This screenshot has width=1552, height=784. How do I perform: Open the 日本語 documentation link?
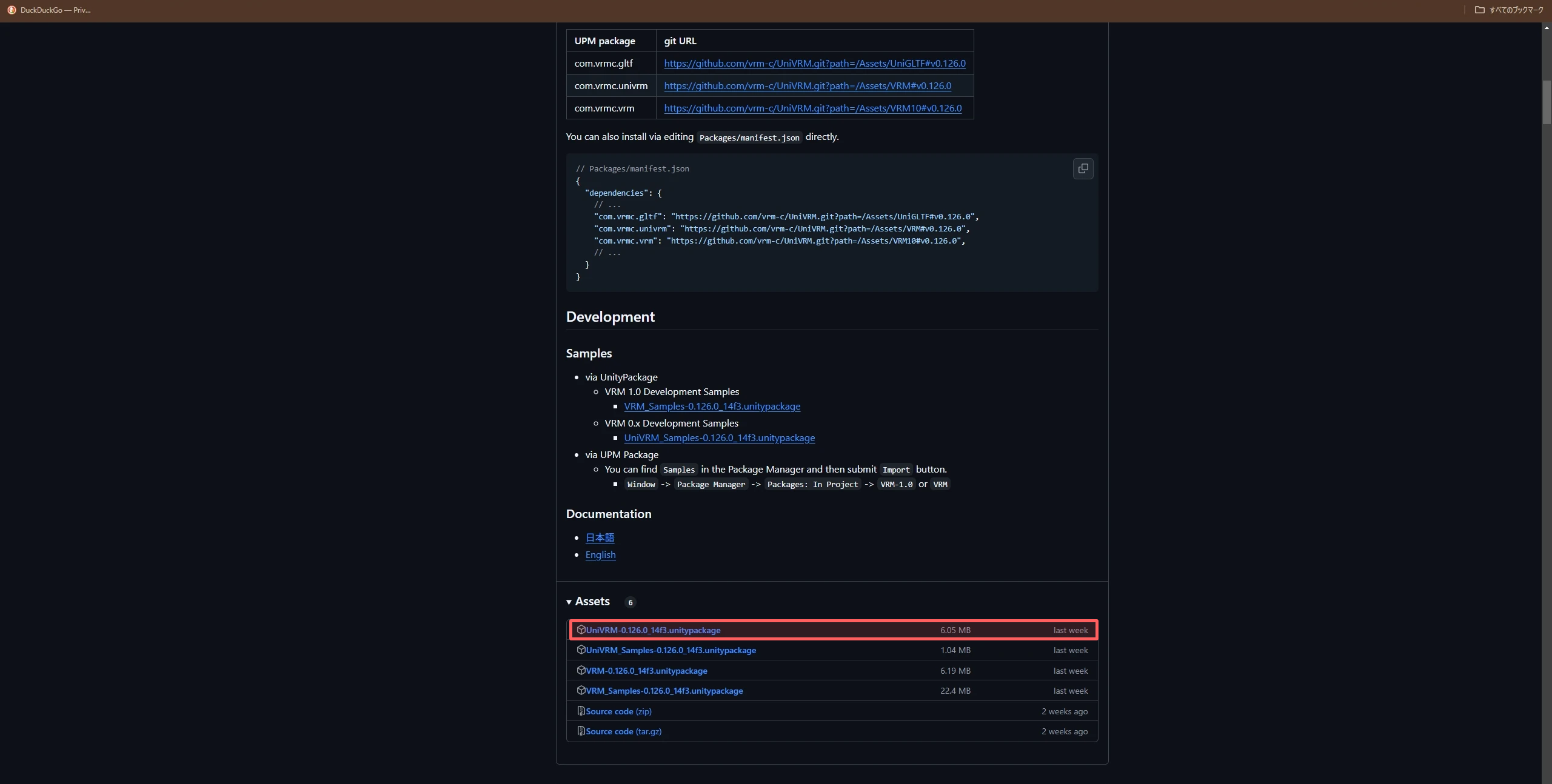pos(599,538)
